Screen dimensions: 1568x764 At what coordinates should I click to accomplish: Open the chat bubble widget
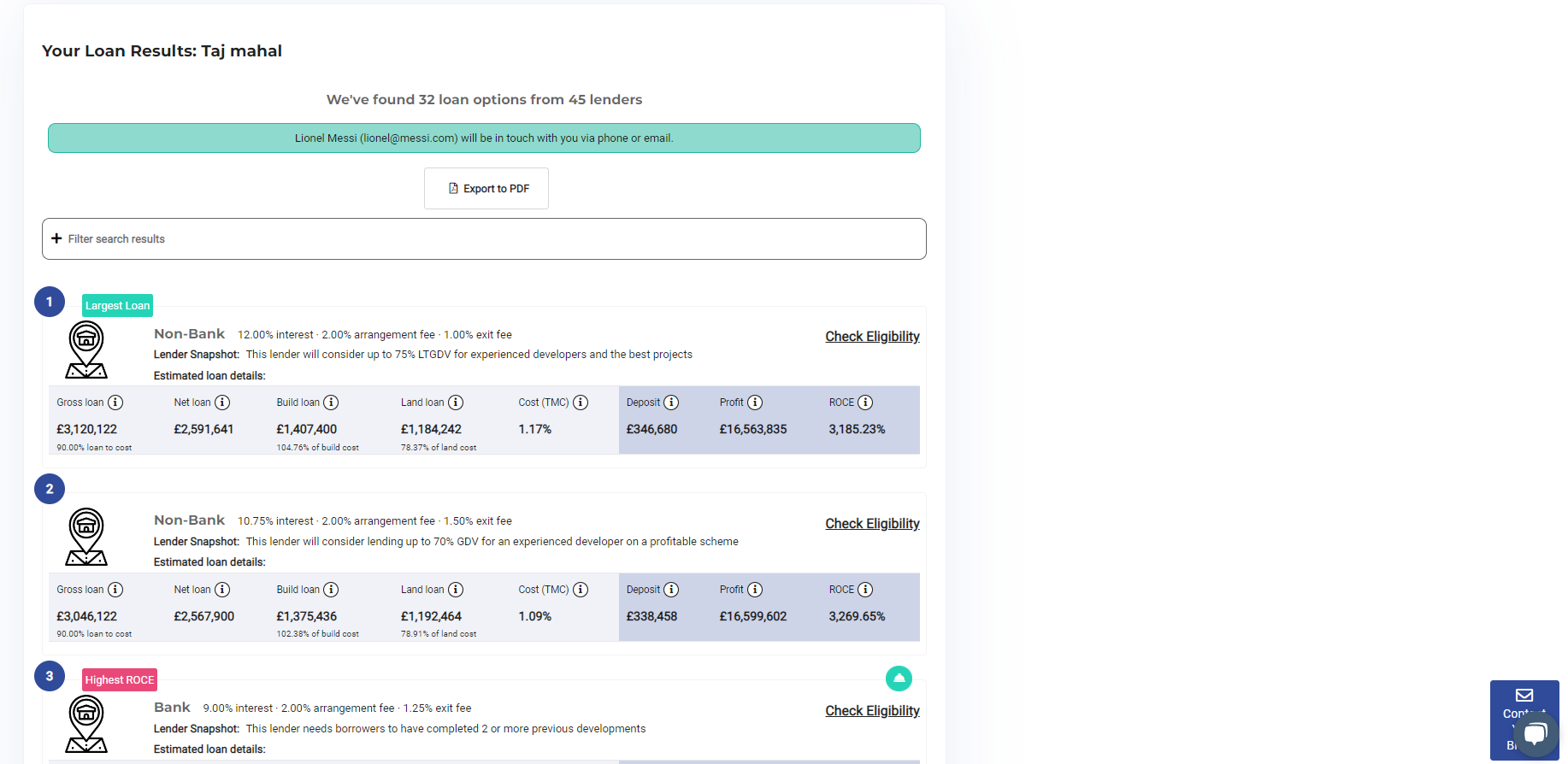(x=1536, y=733)
